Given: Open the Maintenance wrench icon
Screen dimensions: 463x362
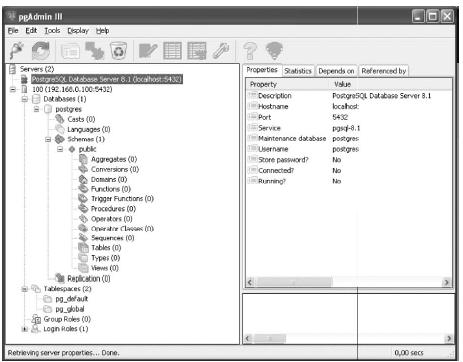Looking at the screenshot, I should (221, 51).
